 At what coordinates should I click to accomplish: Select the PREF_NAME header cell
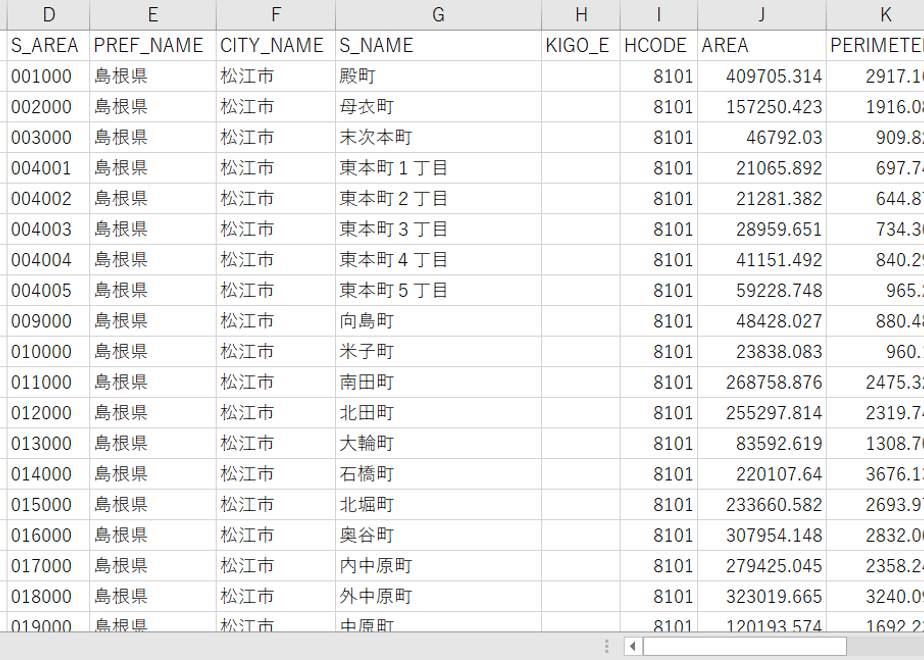153,45
